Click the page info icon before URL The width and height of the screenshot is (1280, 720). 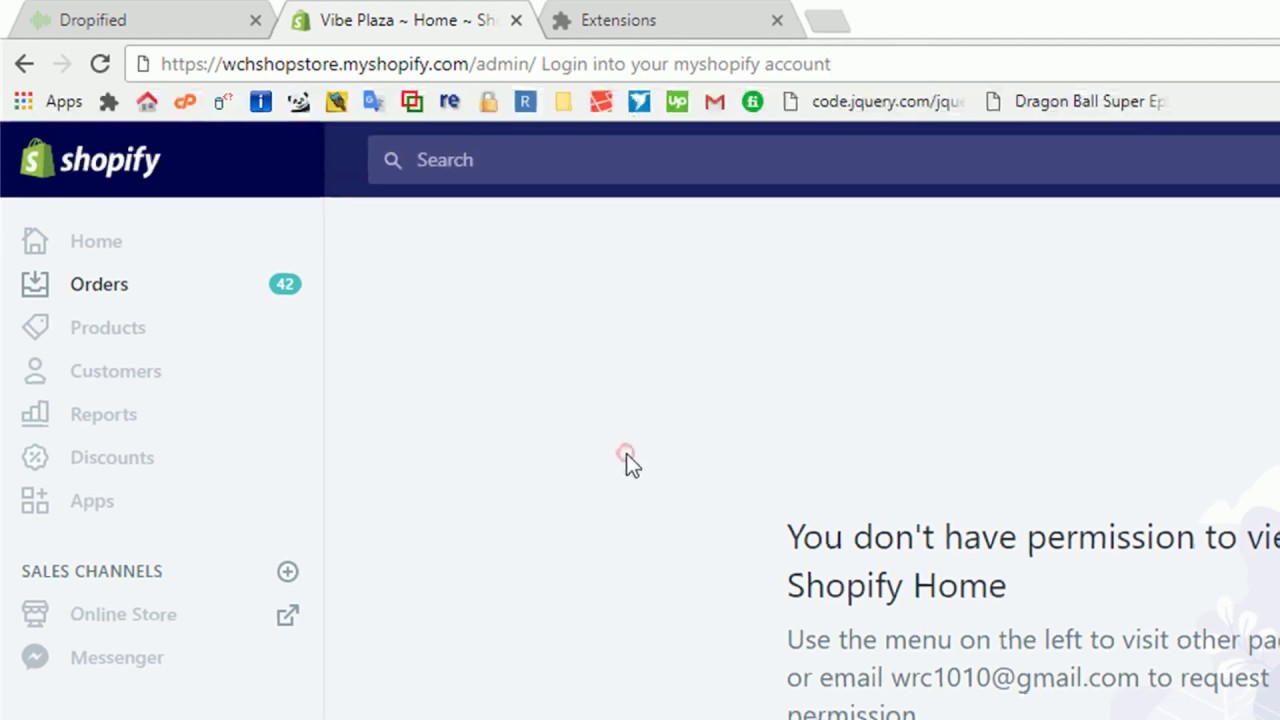pos(142,64)
